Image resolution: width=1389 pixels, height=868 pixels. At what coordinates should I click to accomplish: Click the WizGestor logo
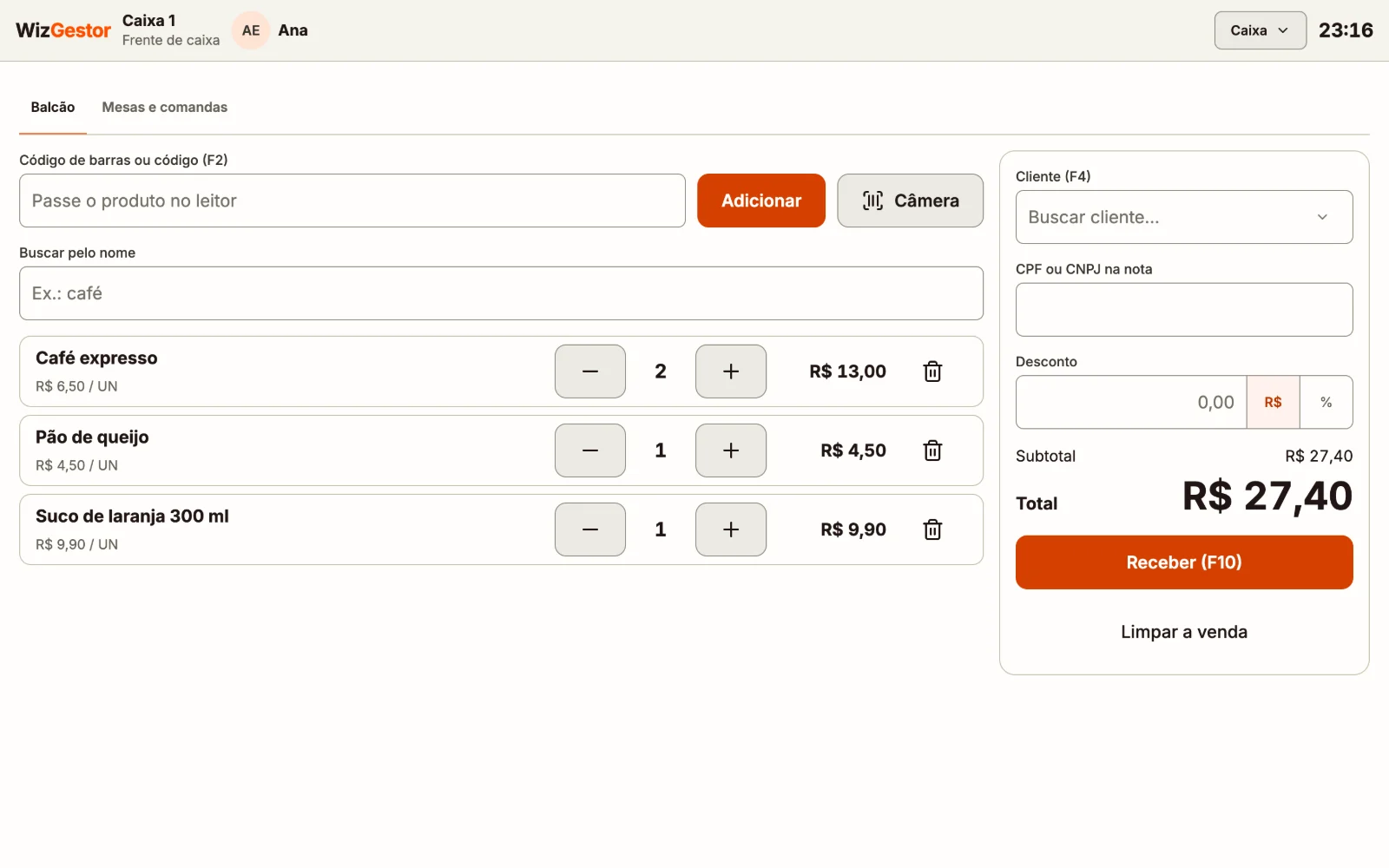click(63, 30)
